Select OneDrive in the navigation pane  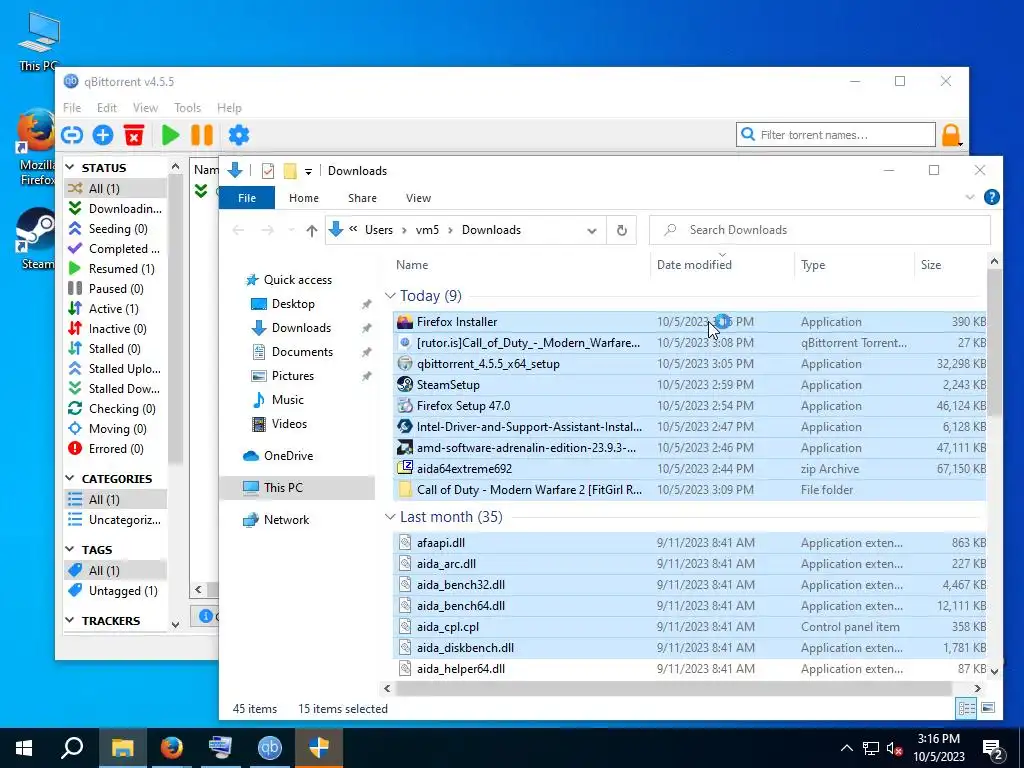click(x=288, y=456)
